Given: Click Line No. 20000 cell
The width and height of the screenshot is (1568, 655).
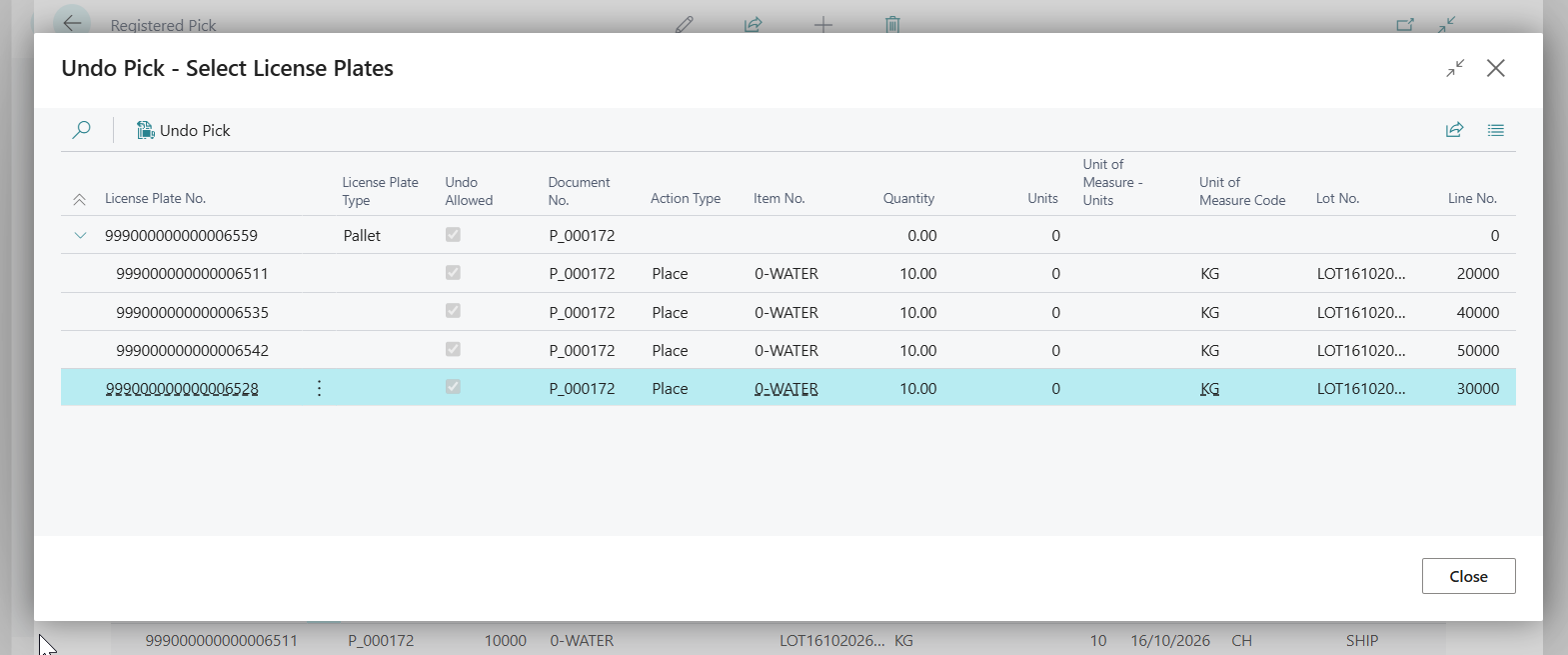Looking at the screenshot, I should [x=1477, y=274].
